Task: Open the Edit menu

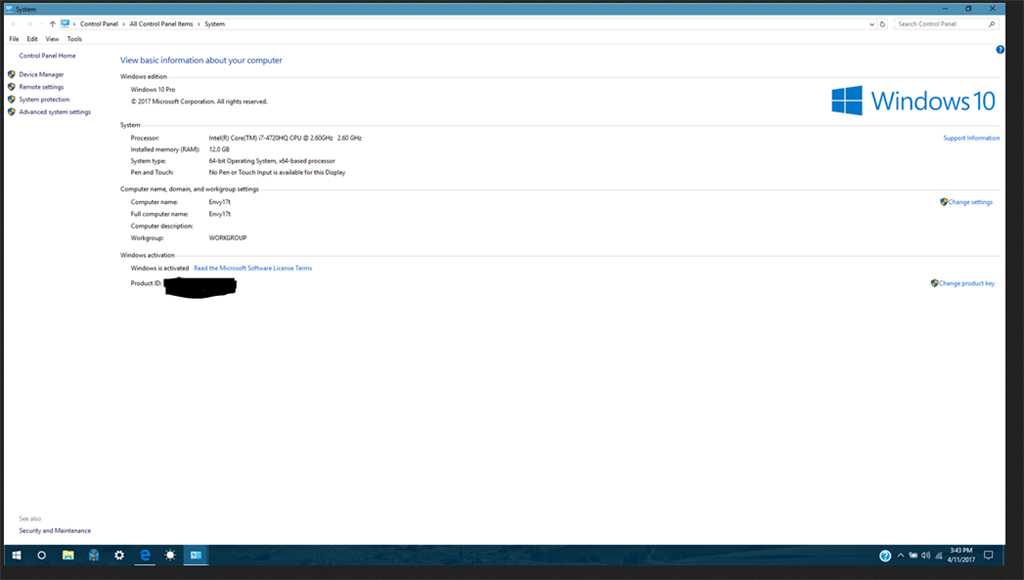Action: tap(32, 39)
